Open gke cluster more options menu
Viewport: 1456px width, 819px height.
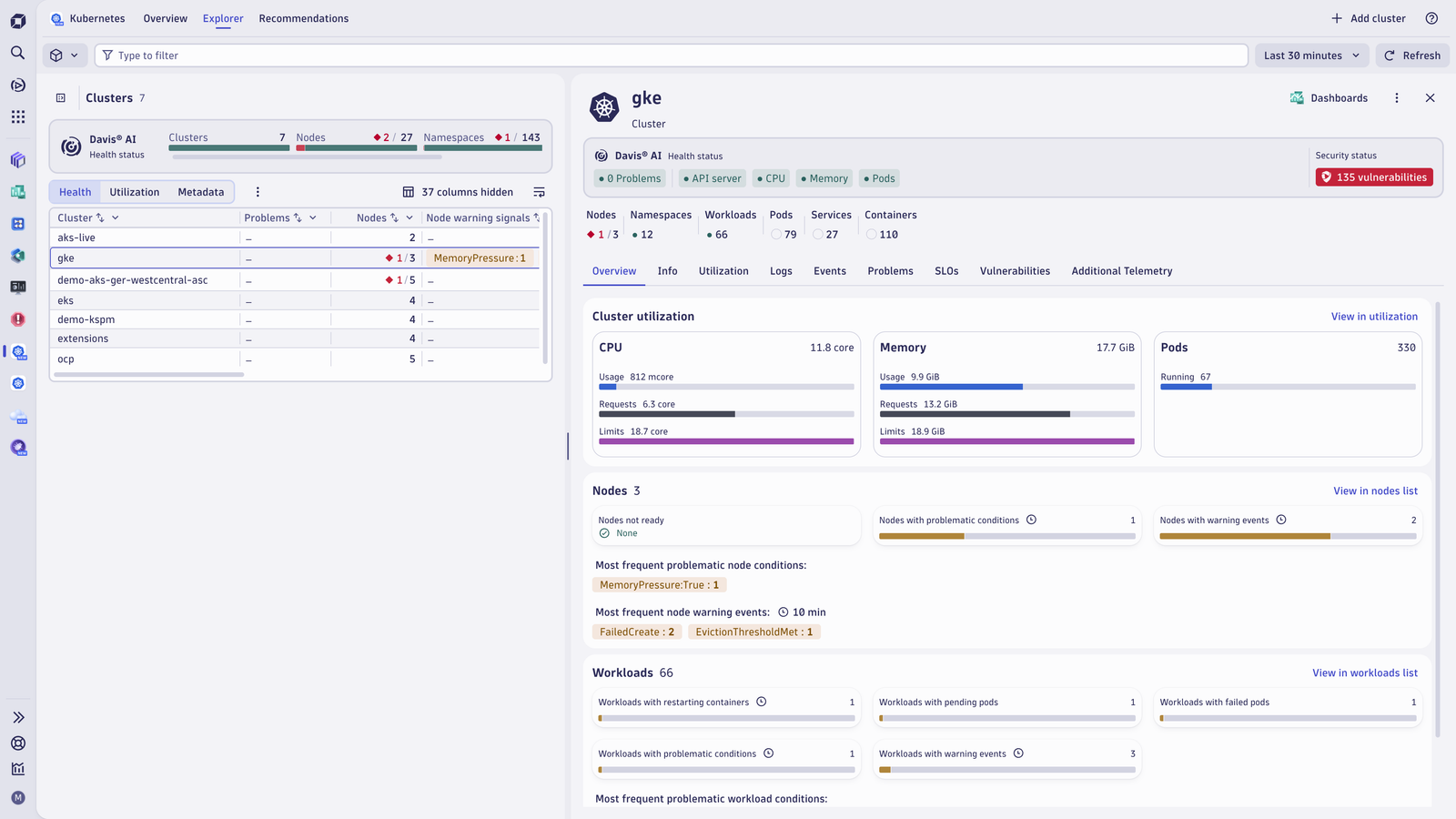tap(1397, 98)
